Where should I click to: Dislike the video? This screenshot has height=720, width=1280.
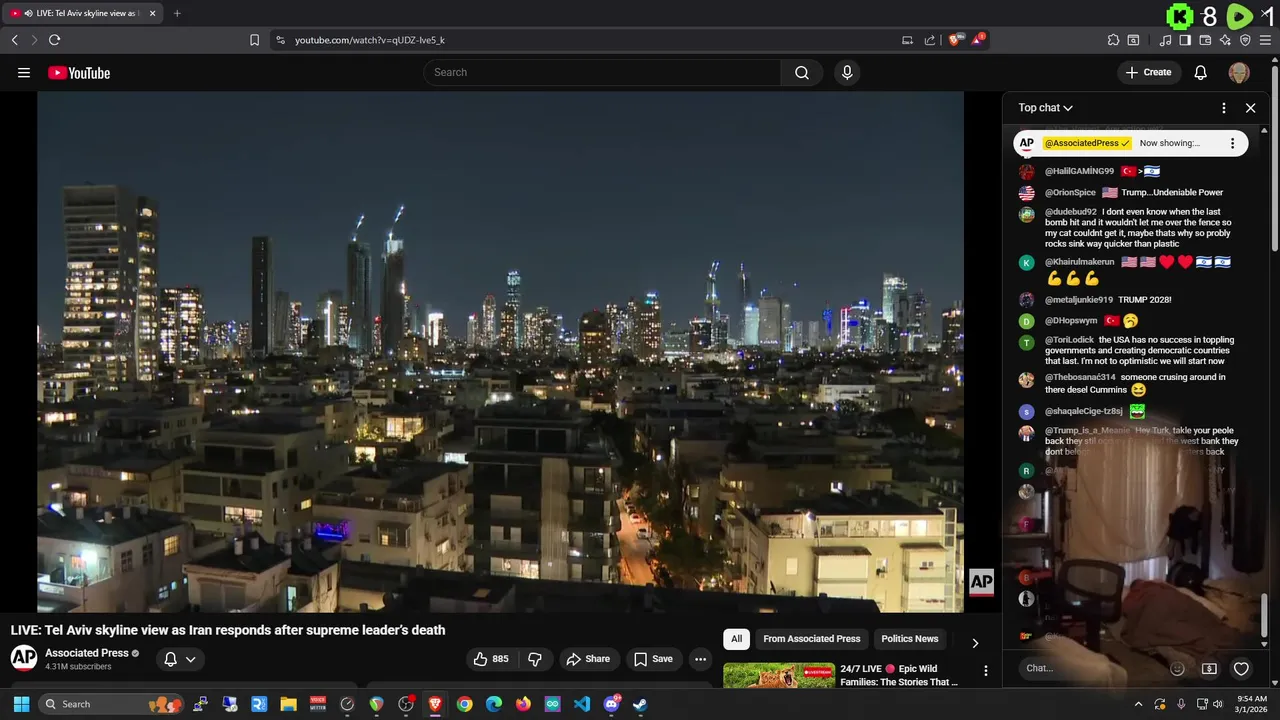pos(535,659)
